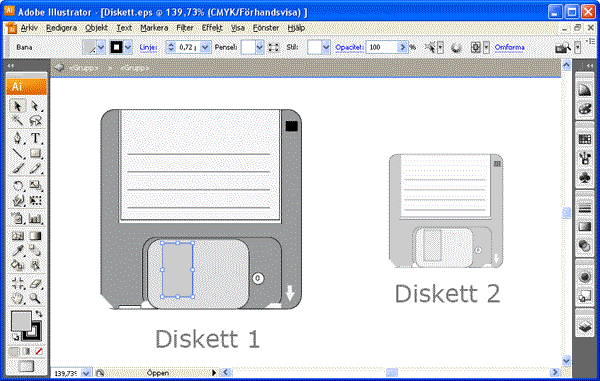The width and height of the screenshot is (600, 381).
Task: Open the stroke color dropdown in control bar
Action: 128,47
